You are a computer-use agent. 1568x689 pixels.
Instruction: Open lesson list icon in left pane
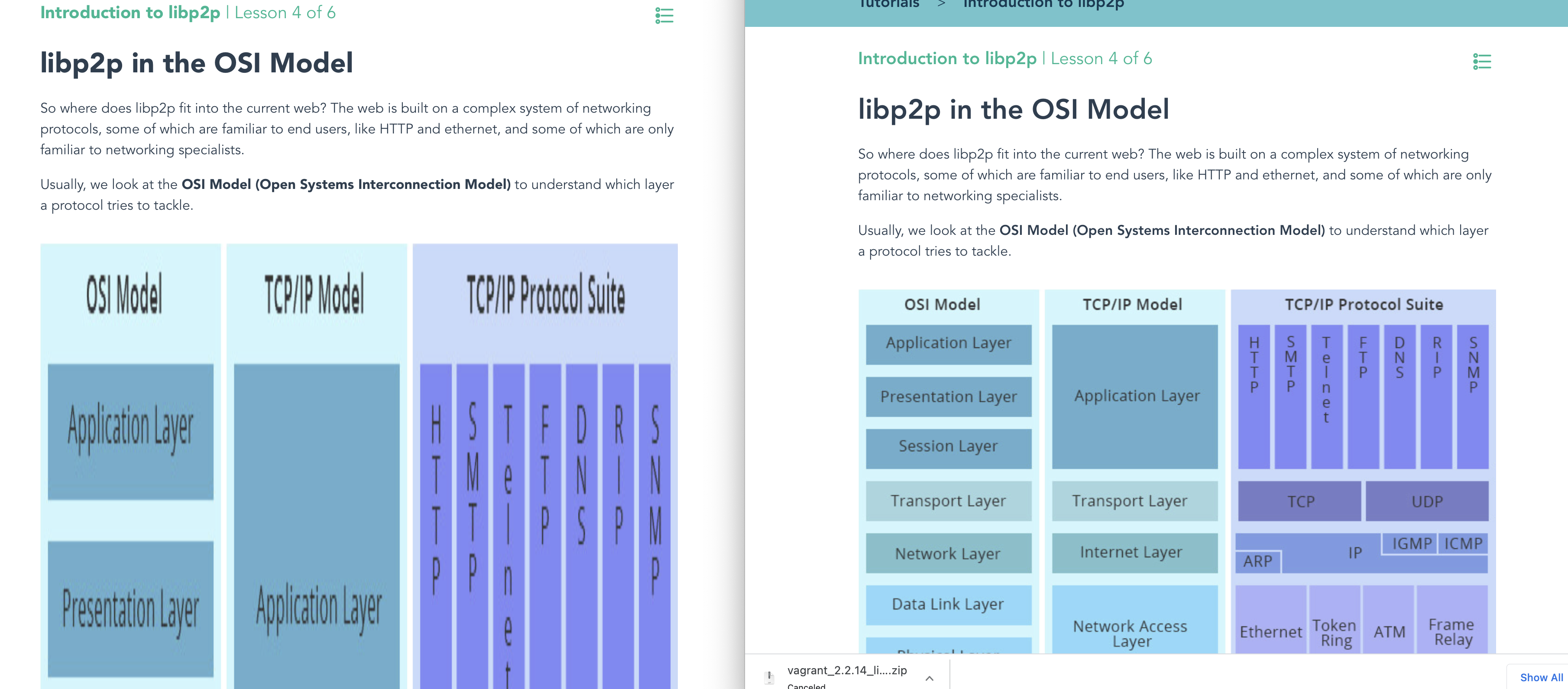tap(664, 16)
